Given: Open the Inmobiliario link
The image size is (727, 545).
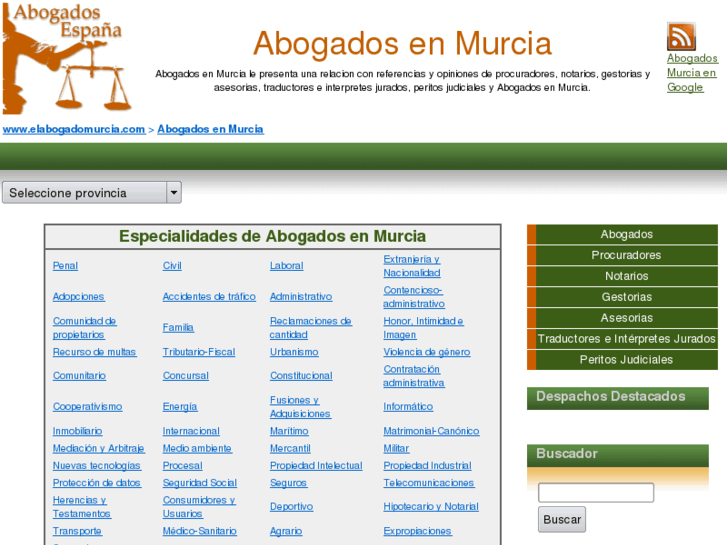Looking at the screenshot, I should (77, 431).
